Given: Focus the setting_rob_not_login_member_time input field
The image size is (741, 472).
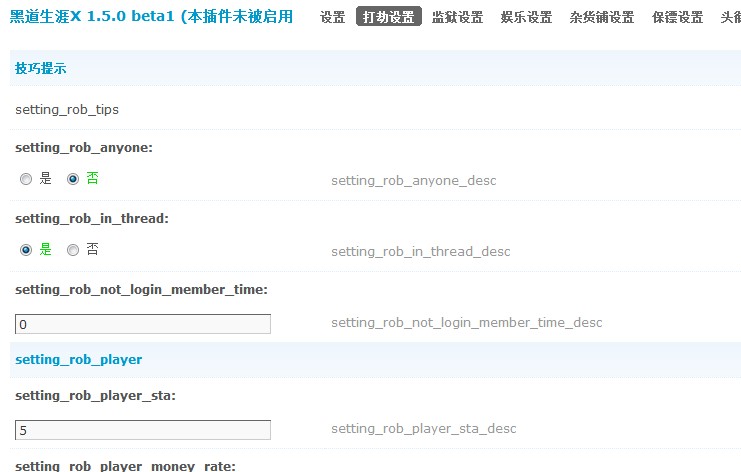Looking at the screenshot, I should (143, 324).
